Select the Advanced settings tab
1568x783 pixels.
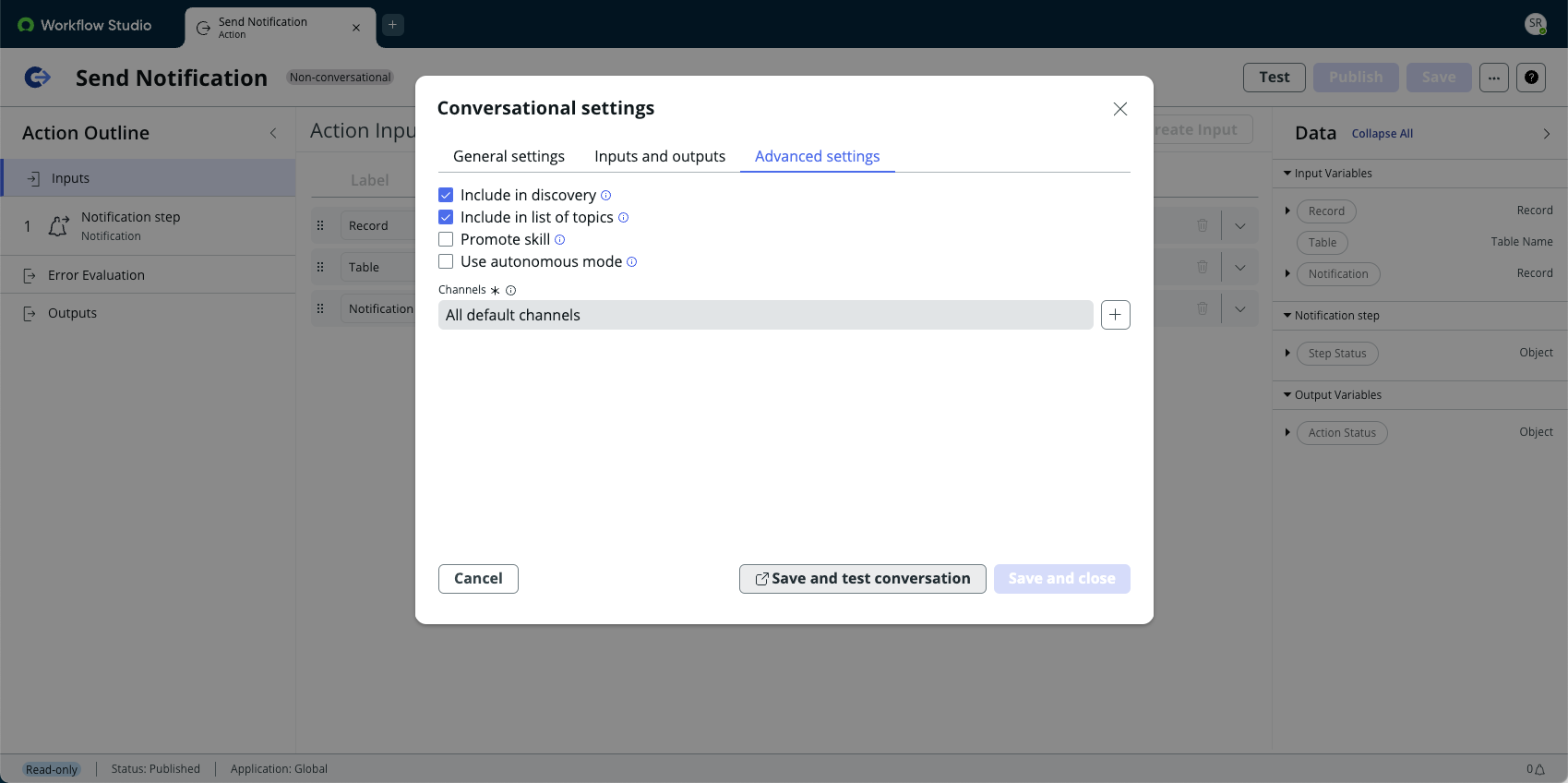coord(817,156)
